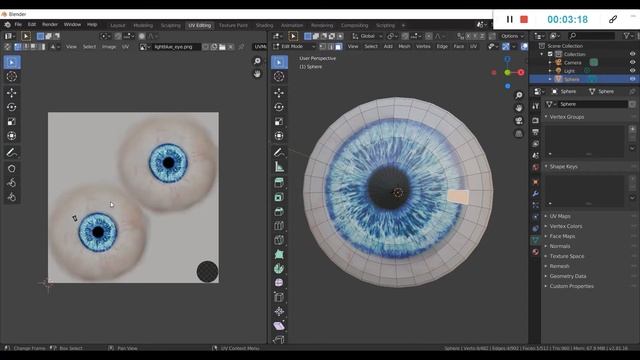Screen dimensions: 640x360
Task: Select the Measure tool in 3D viewport
Action: 279,167
